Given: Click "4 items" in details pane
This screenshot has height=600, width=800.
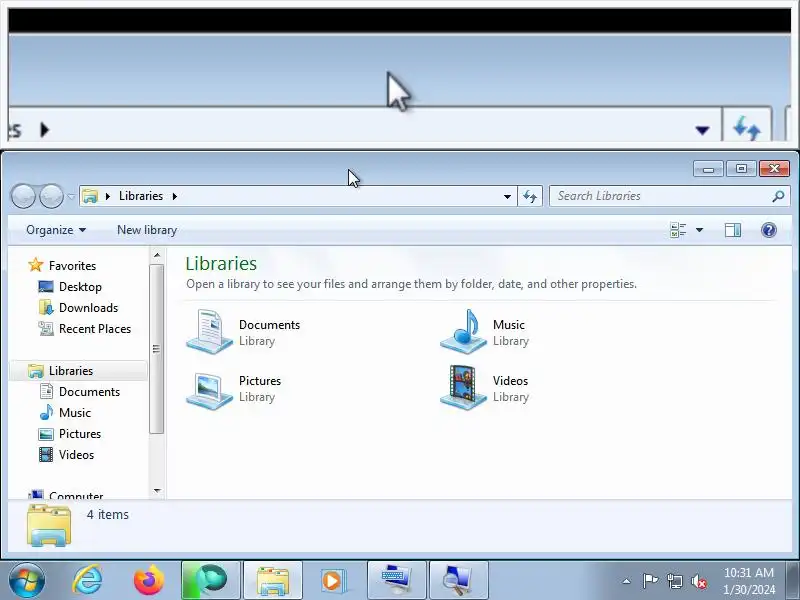Looking at the screenshot, I should 108,514.
